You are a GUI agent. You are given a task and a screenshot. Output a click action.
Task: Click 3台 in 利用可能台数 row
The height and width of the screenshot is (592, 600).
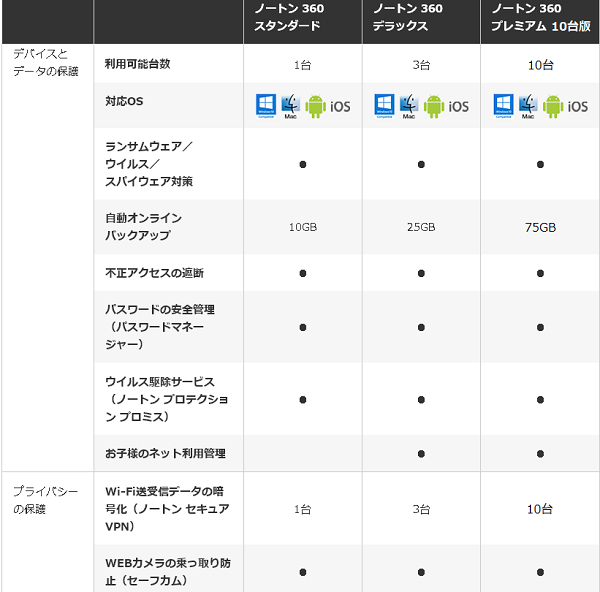tap(421, 65)
